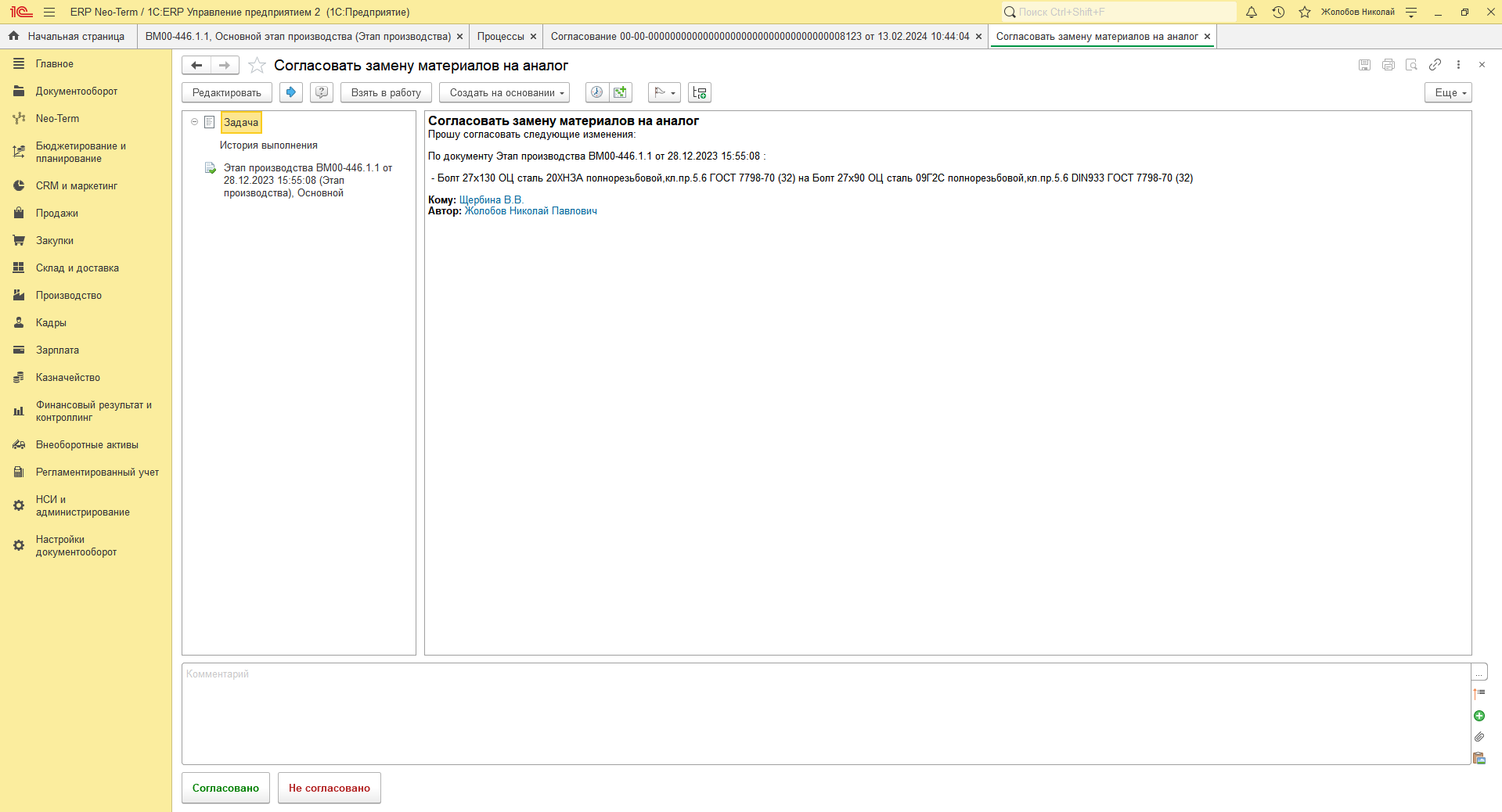Click ellipsis button on comment field

pyautogui.click(x=1479, y=673)
